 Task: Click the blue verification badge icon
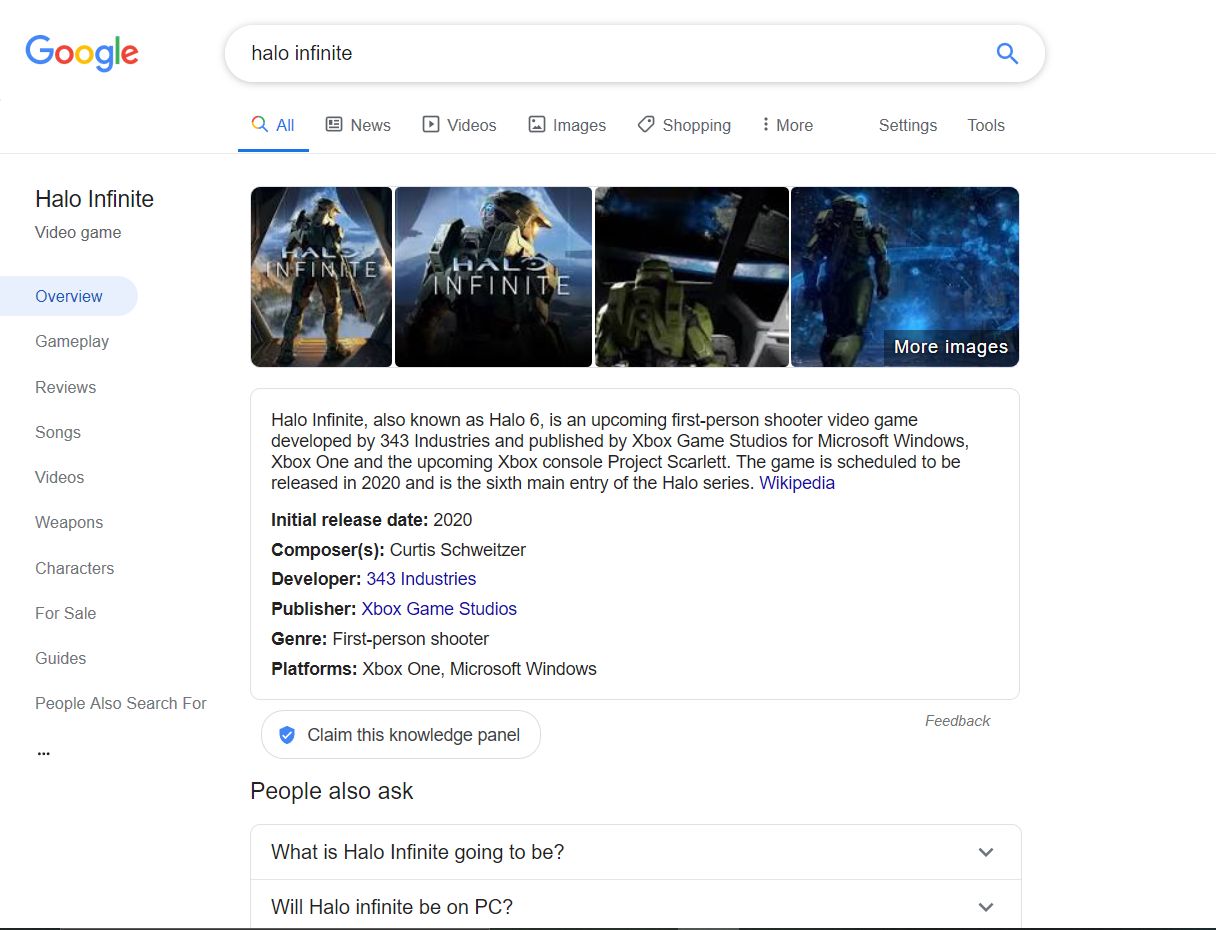coord(287,734)
